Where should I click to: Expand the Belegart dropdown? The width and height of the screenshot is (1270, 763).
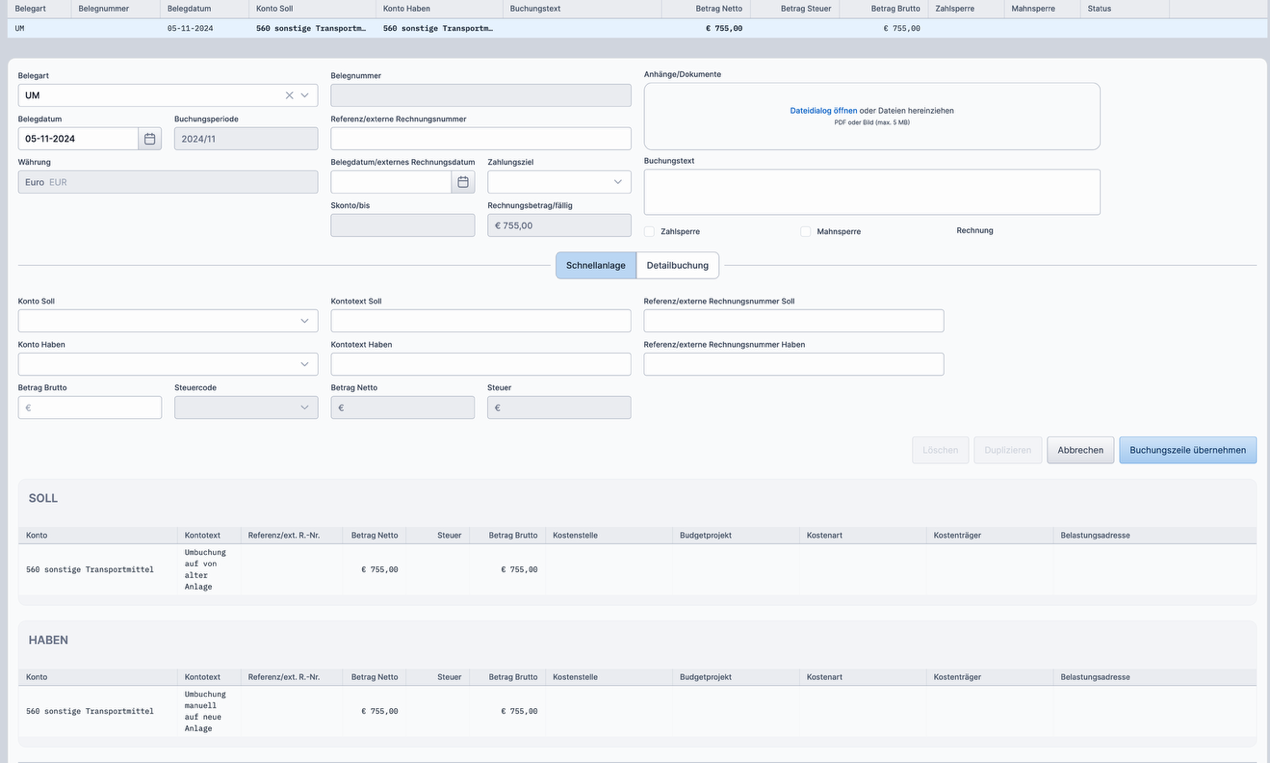(x=305, y=96)
